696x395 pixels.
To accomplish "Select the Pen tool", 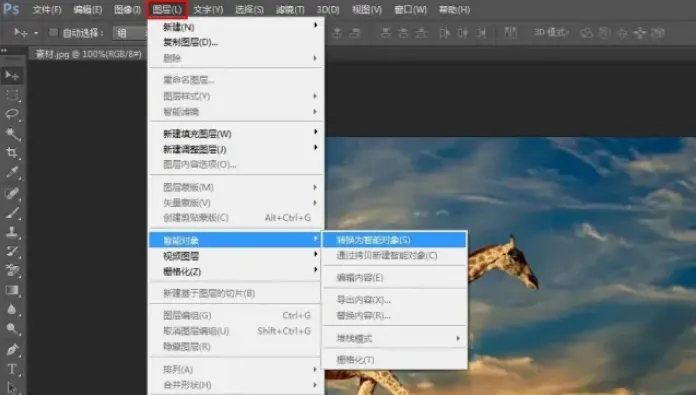I will 12,349.
